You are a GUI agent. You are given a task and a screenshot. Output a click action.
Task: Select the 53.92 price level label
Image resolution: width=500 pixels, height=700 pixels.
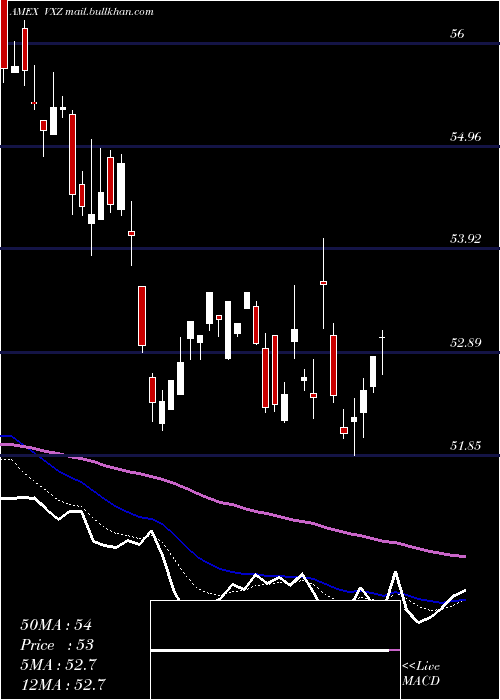(x=465, y=239)
